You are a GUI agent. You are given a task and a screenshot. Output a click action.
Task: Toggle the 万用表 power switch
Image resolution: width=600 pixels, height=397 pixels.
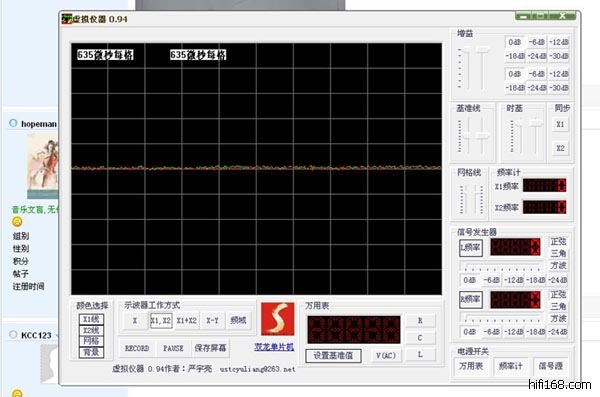click(471, 366)
